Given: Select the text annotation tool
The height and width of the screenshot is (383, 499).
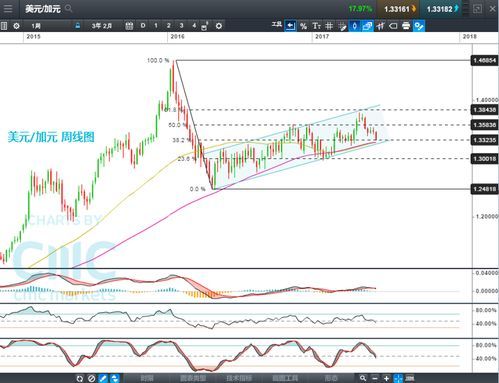Looking at the screenshot, I should (x=316, y=26).
